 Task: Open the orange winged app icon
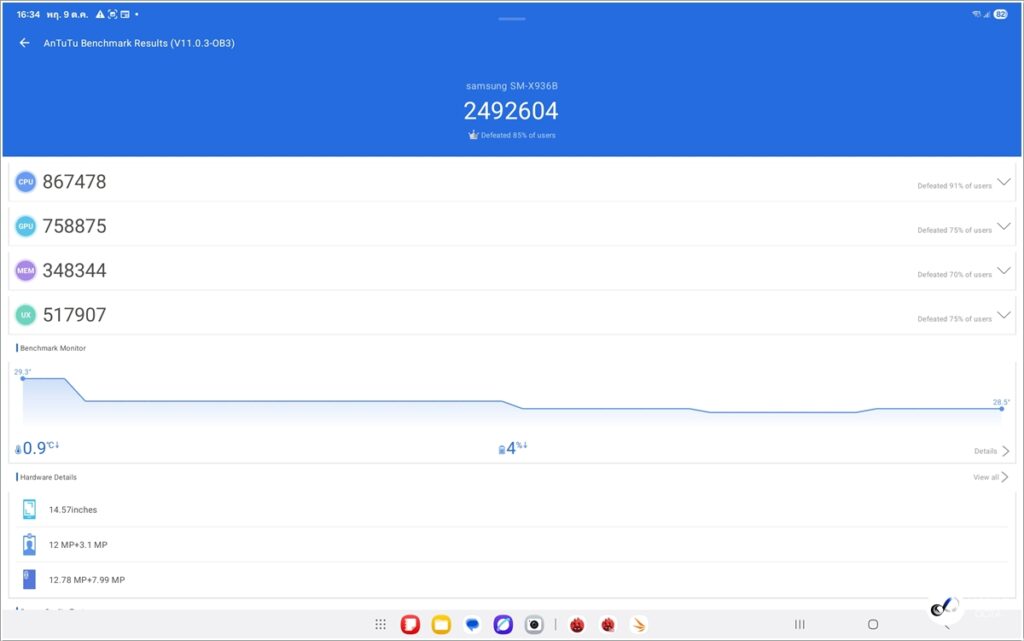point(638,625)
